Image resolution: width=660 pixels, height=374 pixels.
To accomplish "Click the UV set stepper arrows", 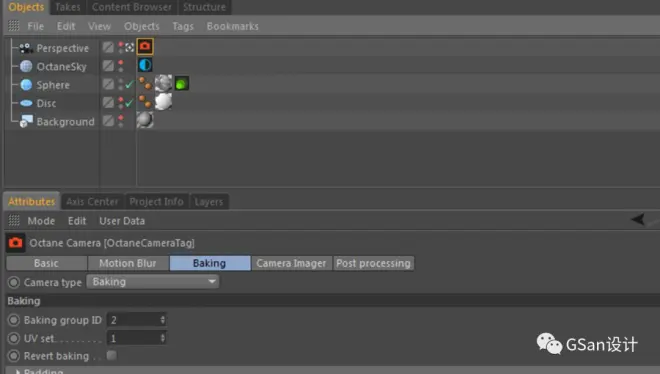I will click(x=162, y=338).
